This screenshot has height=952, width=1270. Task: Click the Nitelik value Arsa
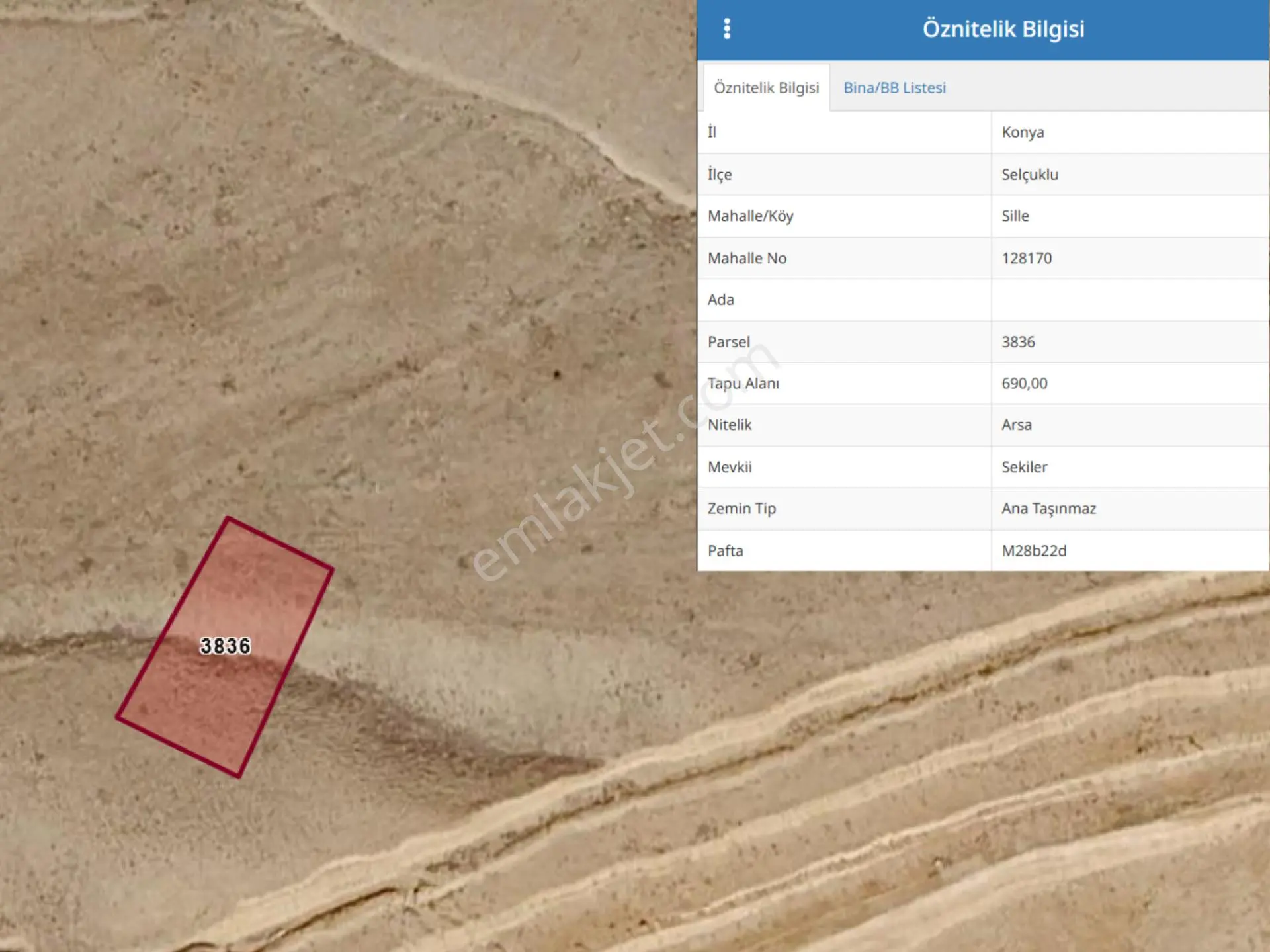coord(1016,425)
